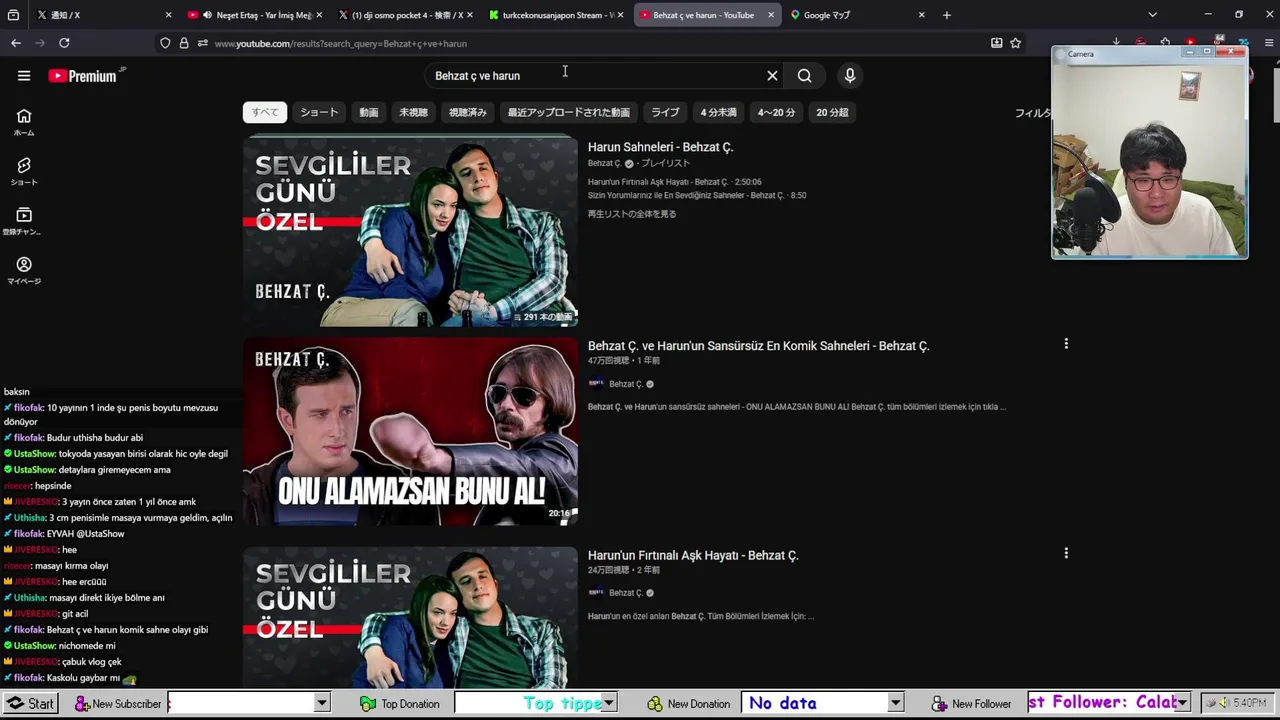Click the New Follower icon label
The height and width of the screenshot is (720, 1280).
(x=972, y=704)
